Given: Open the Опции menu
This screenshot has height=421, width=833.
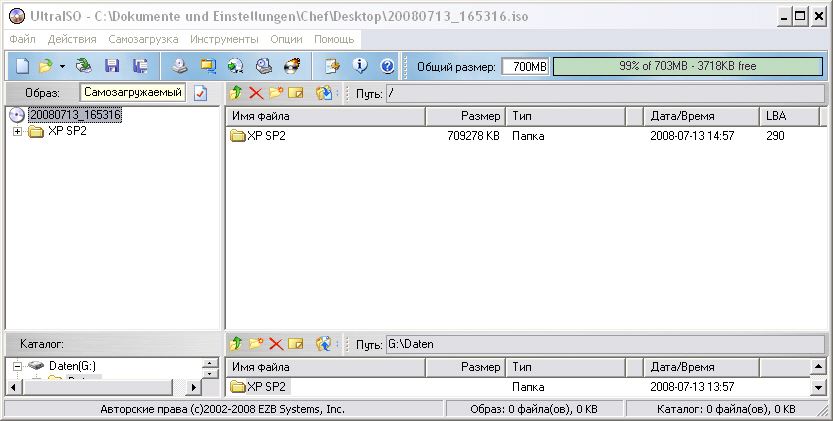Looking at the screenshot, I should coord(286,39).
